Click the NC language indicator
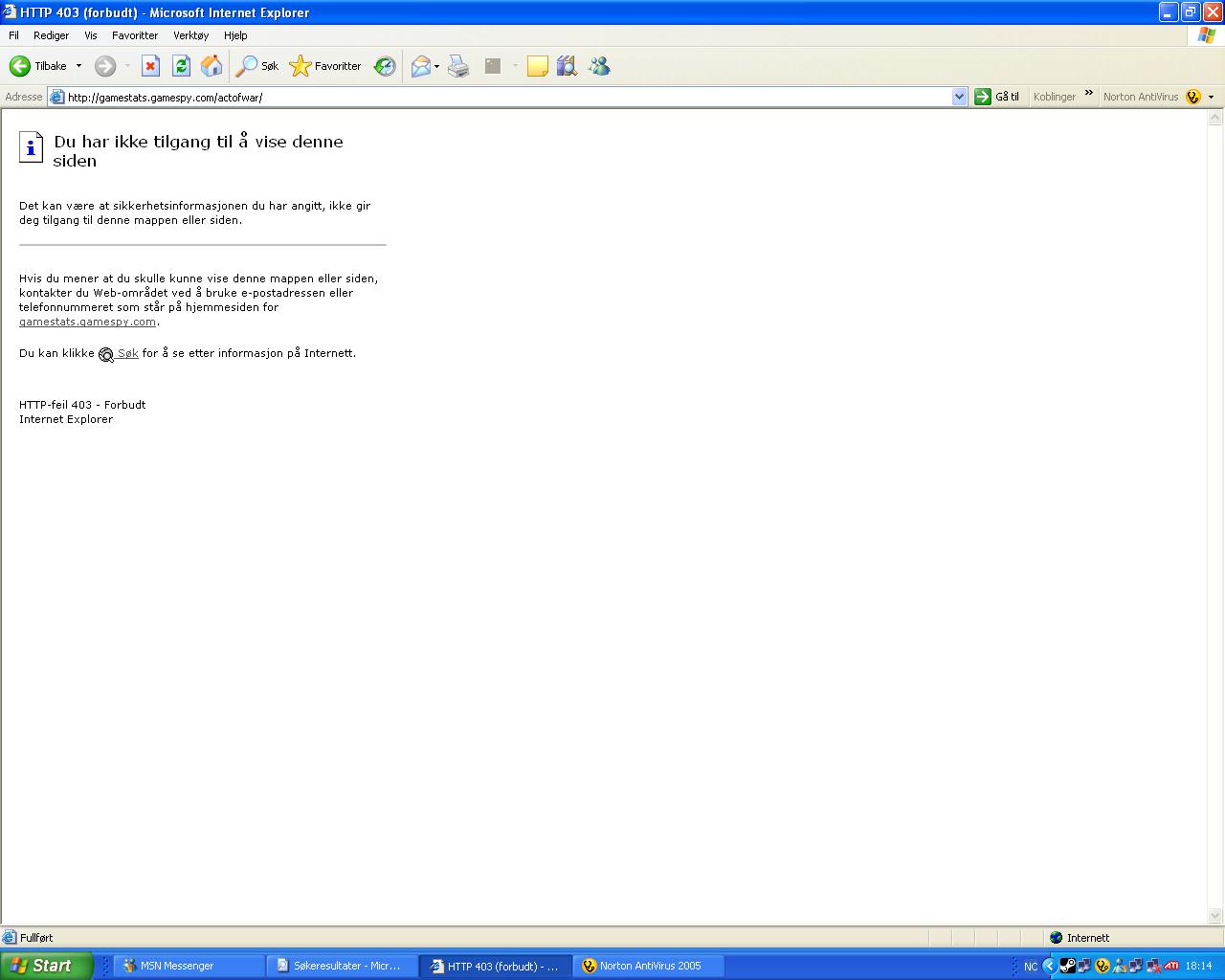The height and width of the screenshot is (980, 1225). tap(1031, 967)
